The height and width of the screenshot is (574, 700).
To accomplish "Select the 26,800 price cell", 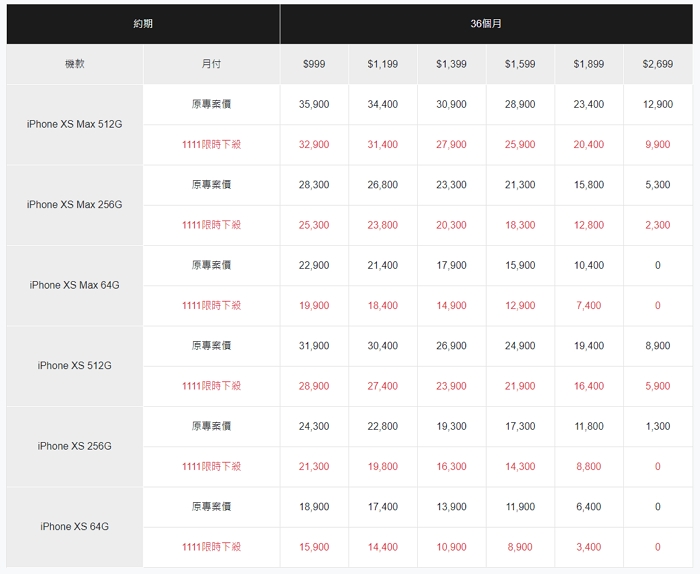I will (x=383, y=185).
